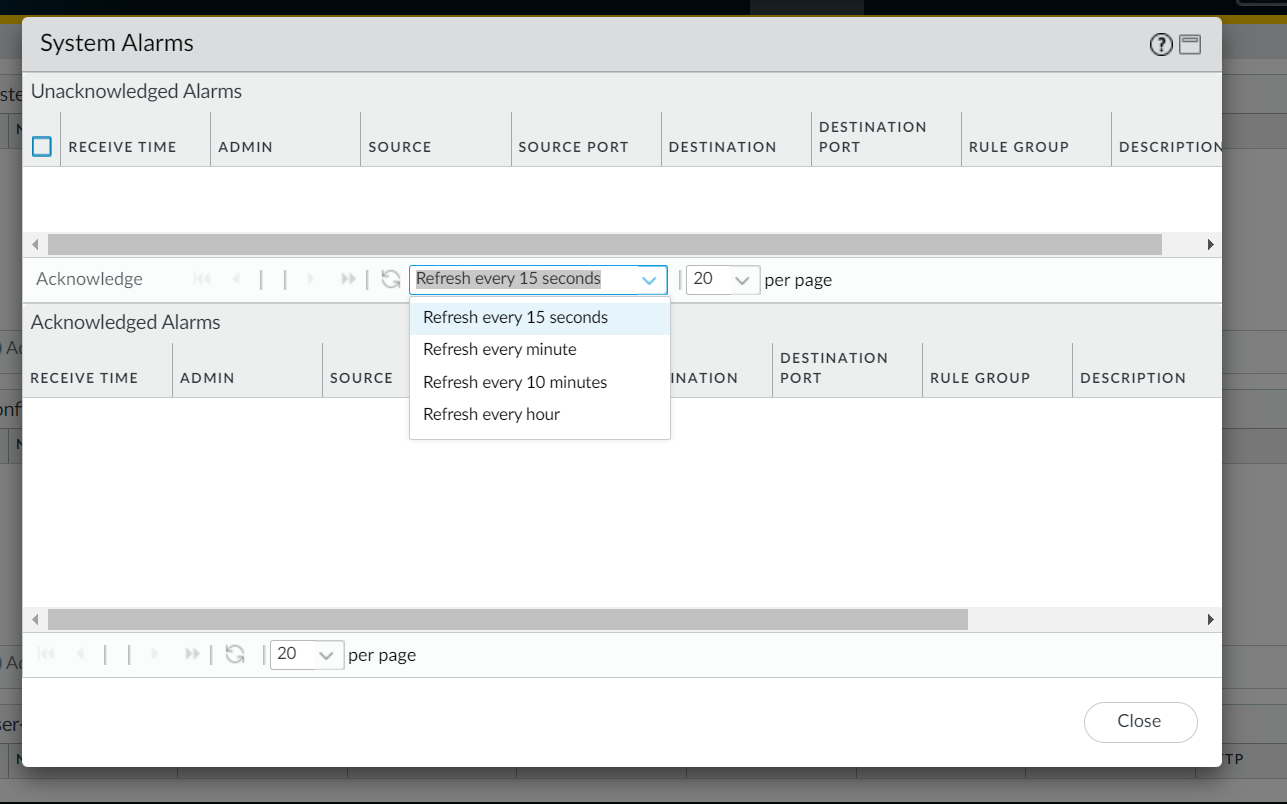Screen dimensions: 1287x804
Task: Open the help icon in System Alarms header
Action: pos(1160,44)
